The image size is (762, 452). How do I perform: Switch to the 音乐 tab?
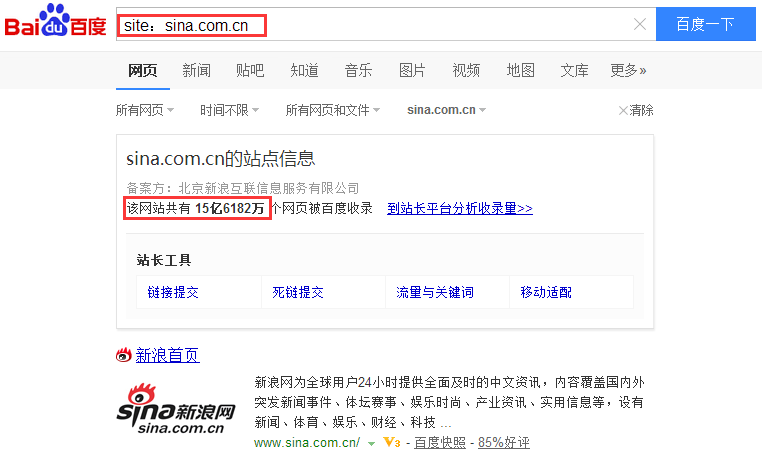pos(358,70)
